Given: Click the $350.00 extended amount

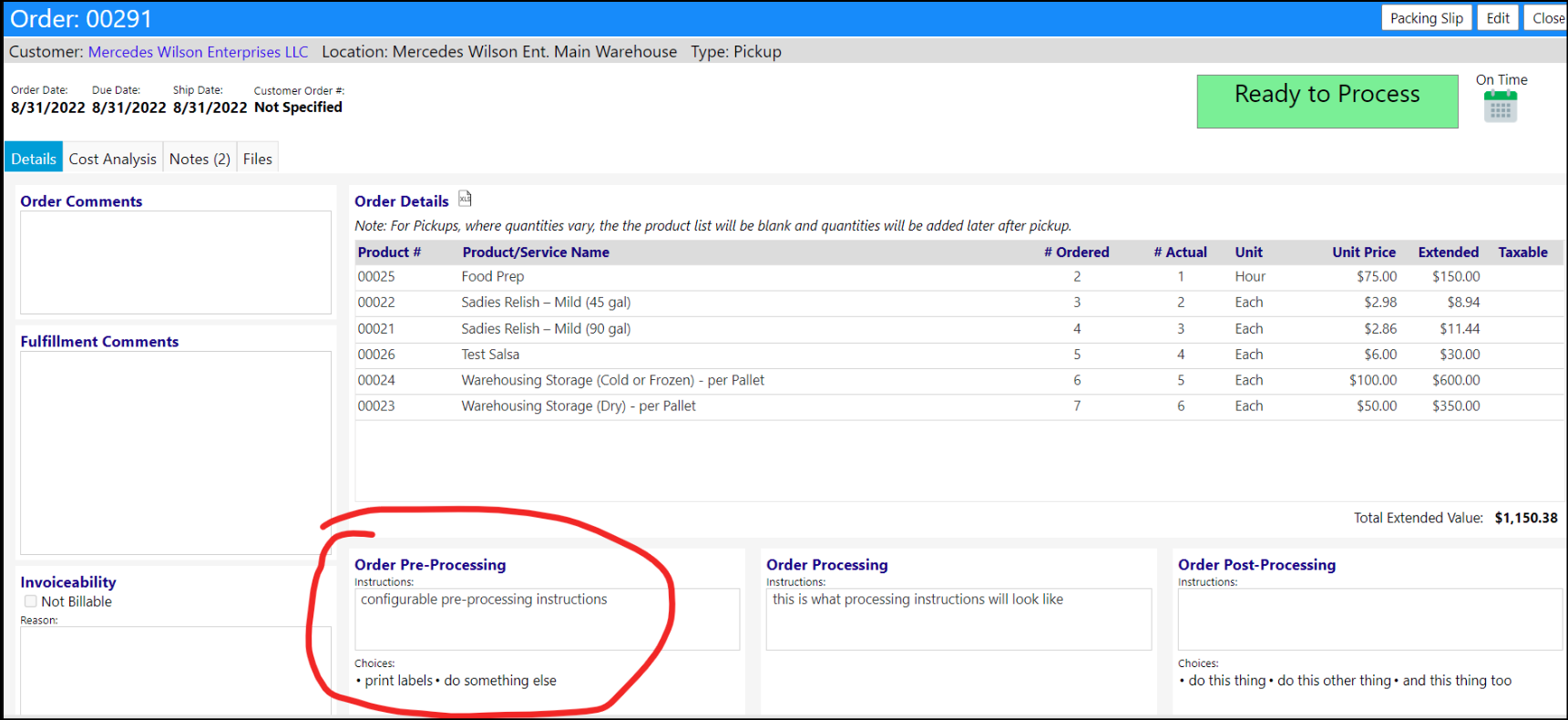Looking at the screenshot, I should (1456, 406).
